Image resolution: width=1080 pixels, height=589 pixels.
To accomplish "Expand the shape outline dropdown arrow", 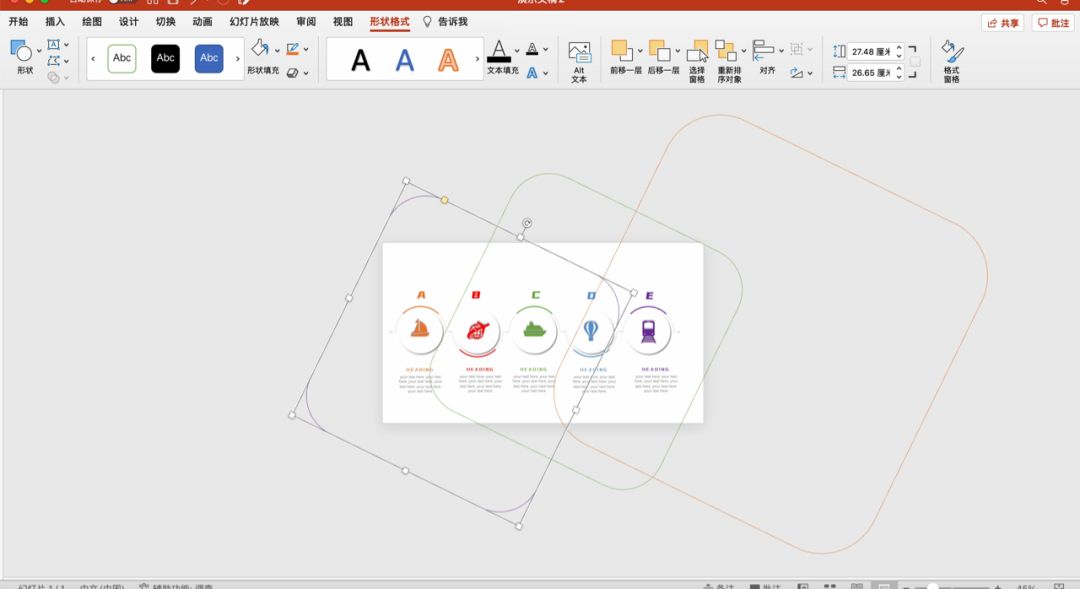I will click(306, 50).
